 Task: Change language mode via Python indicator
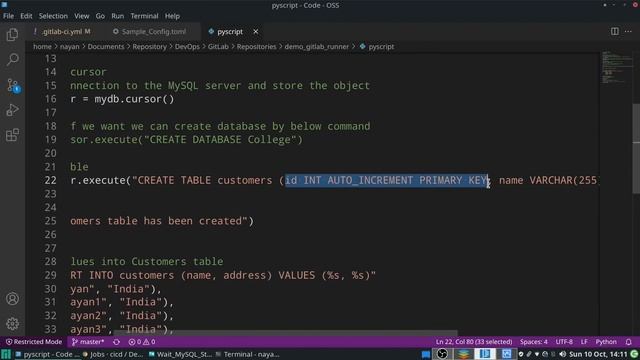click(x=606, y=342)
